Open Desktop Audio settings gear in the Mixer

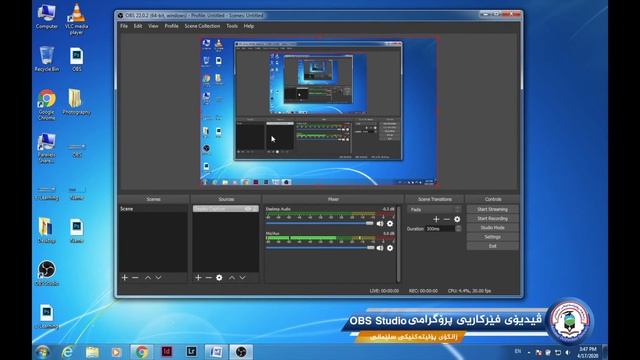390,224
